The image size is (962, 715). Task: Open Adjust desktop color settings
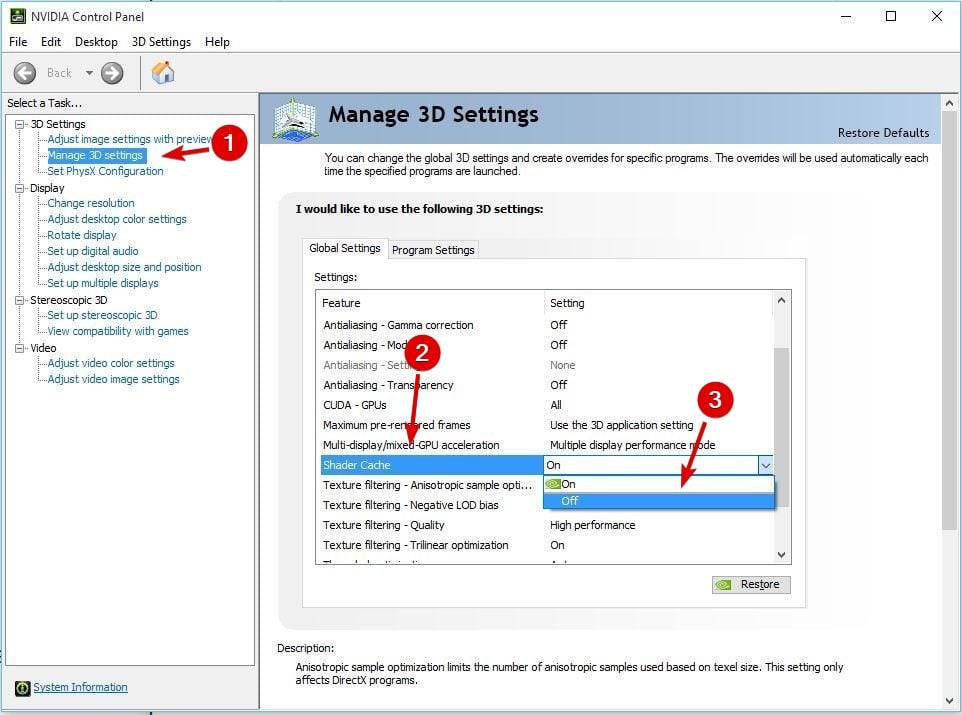pyautogui.click(x=117, y=219)
